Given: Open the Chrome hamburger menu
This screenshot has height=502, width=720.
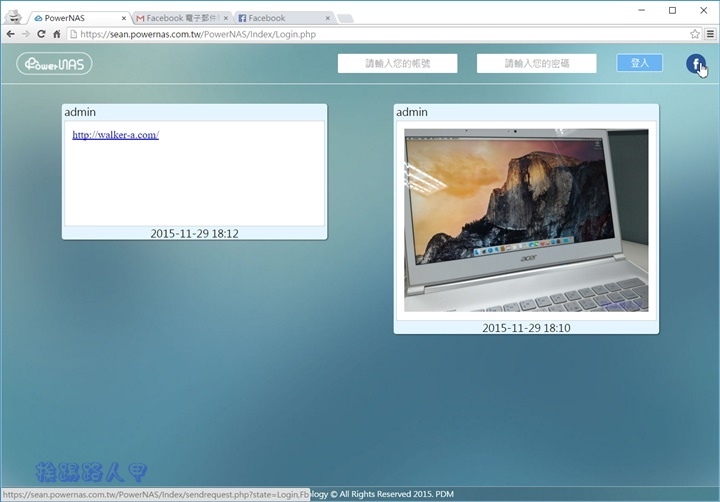Looking at the screenshot, I should [710, 34].
